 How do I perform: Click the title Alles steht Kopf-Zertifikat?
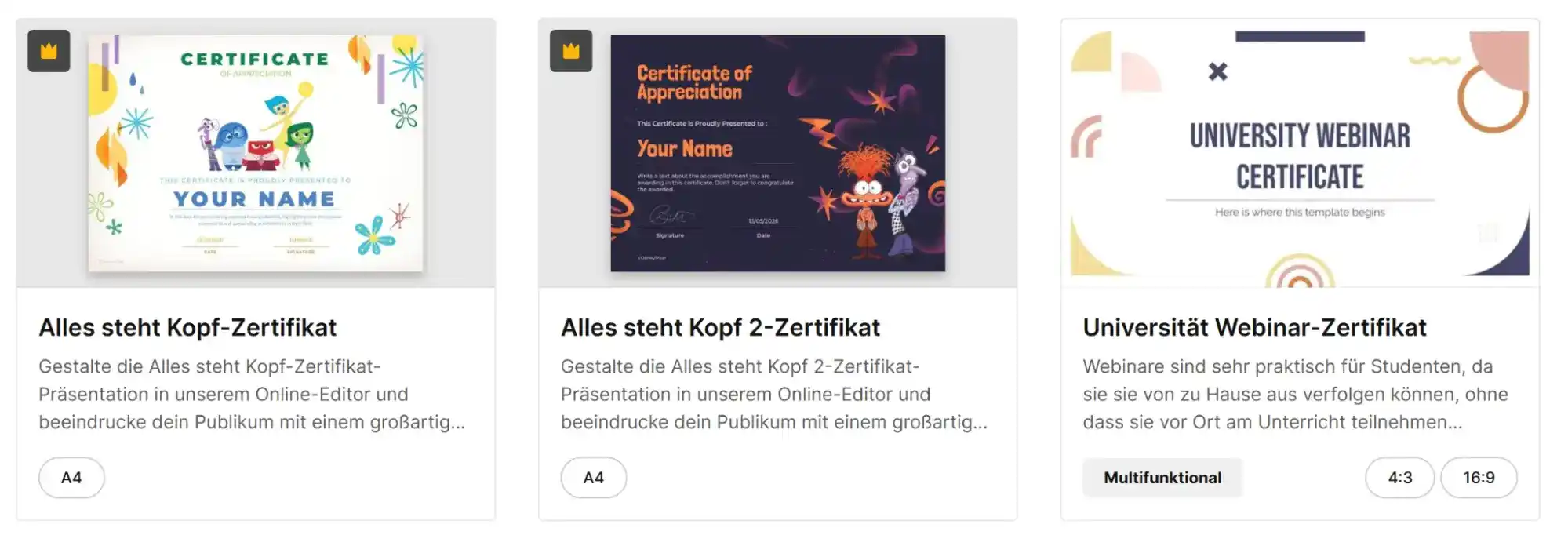187,328
